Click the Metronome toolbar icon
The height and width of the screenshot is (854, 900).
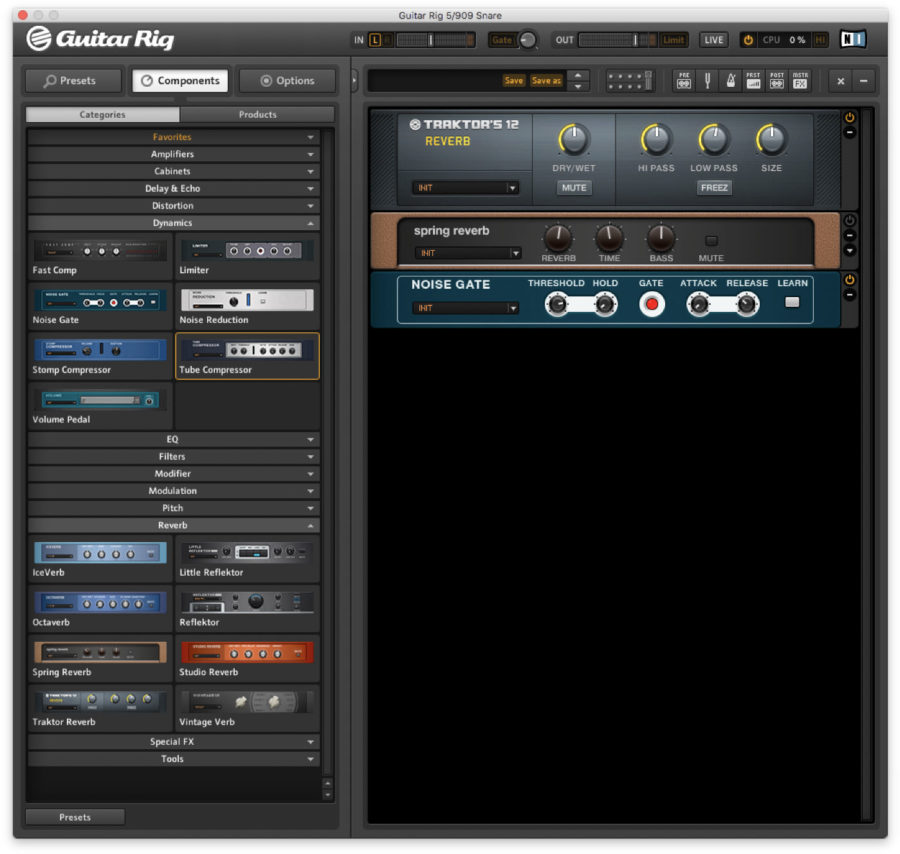(x=731, y=80)
